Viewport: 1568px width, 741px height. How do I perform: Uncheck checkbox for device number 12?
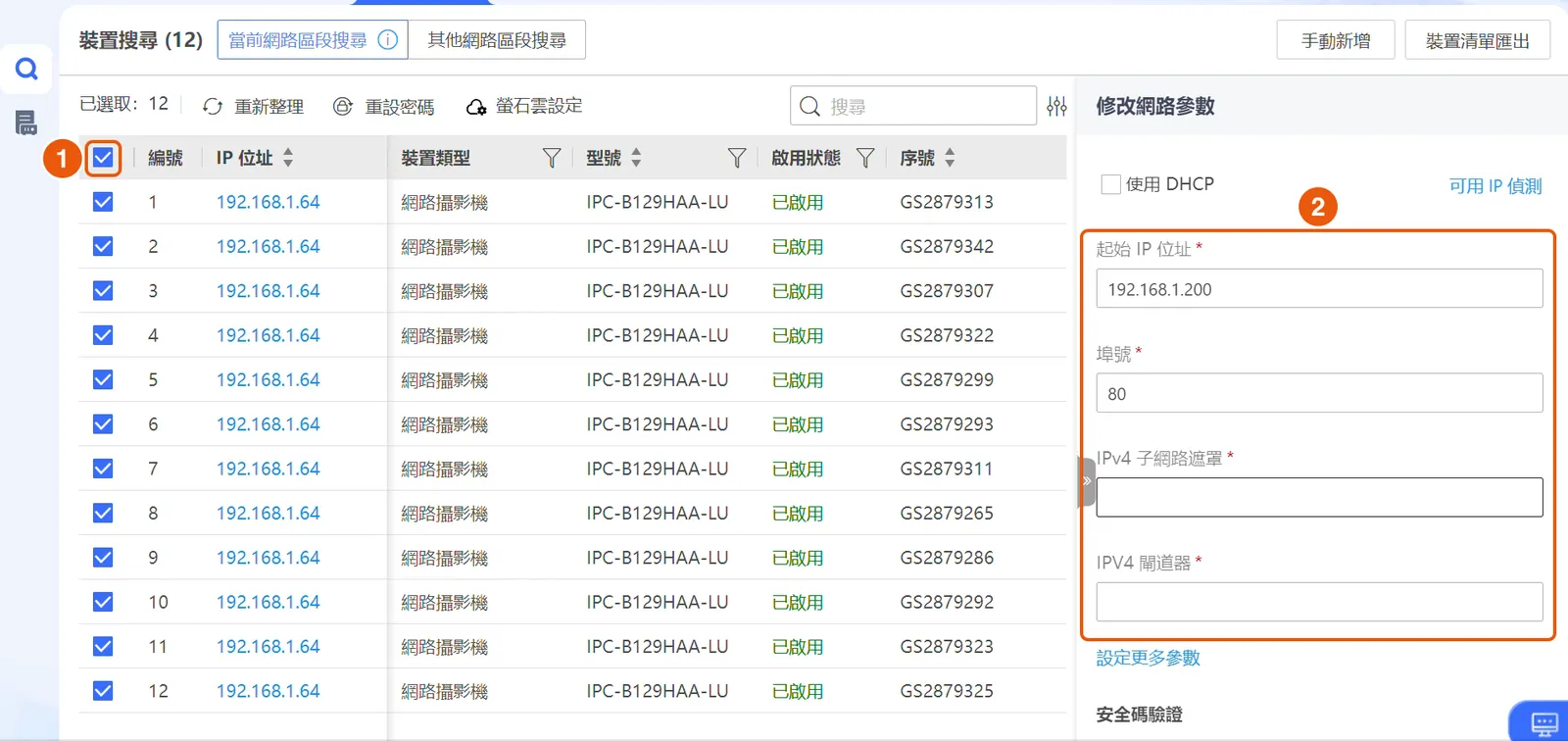[x=103, y=691]
